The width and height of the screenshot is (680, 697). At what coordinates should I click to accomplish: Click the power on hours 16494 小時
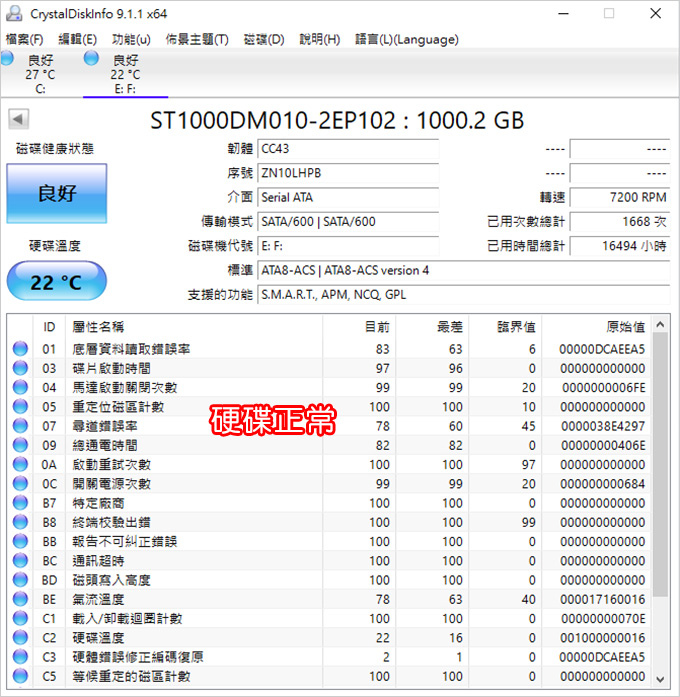tap(620, 246)
